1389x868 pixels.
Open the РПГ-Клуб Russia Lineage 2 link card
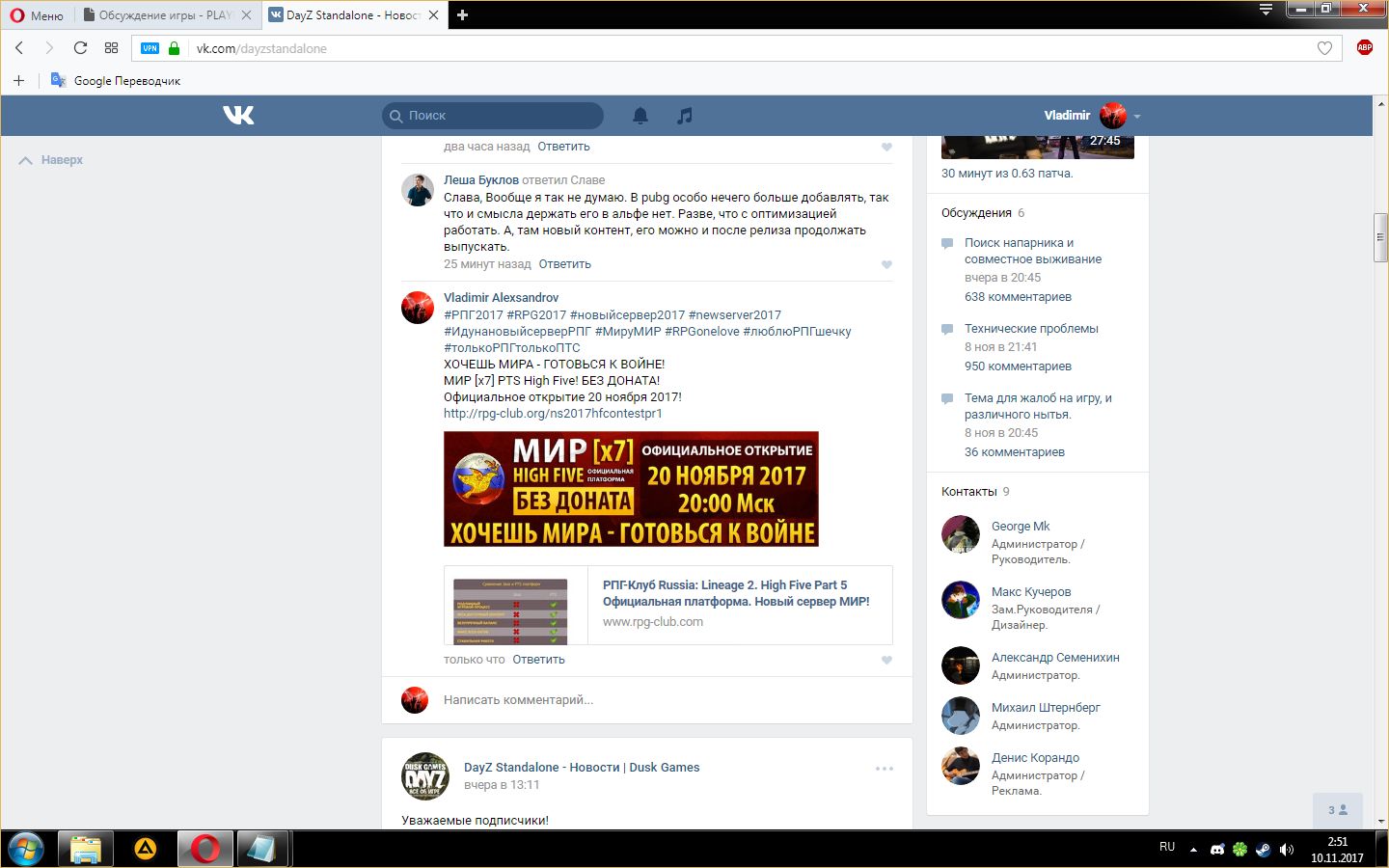pos(667,605)
